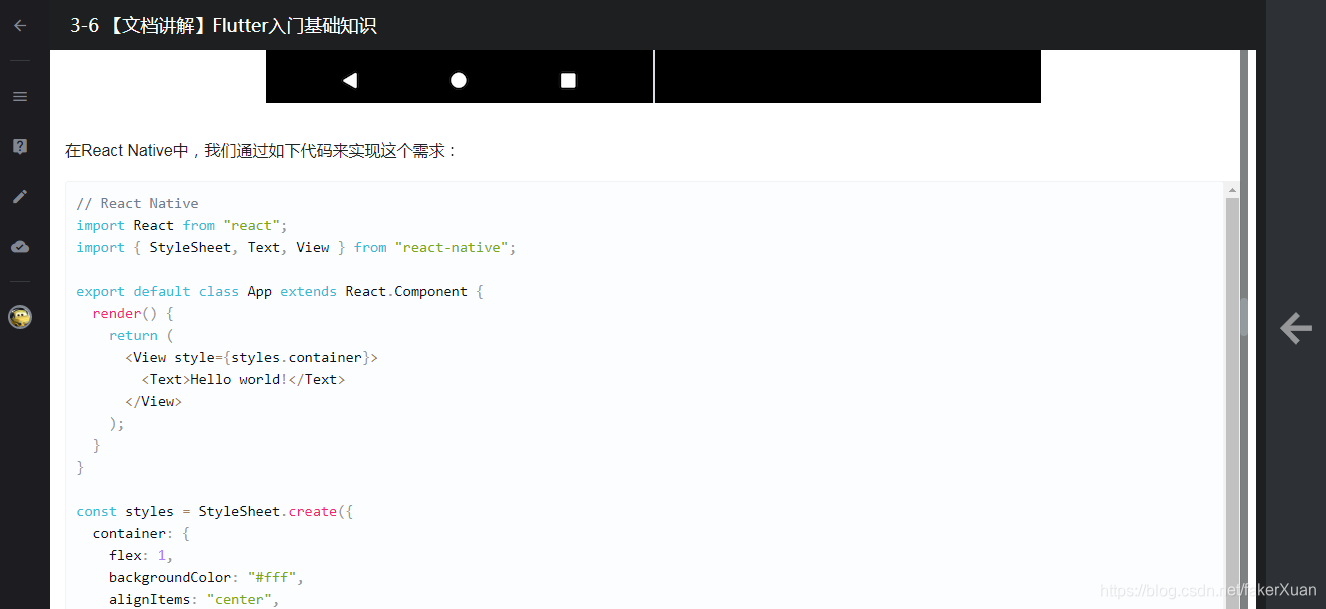Viewport: 1326px width, 609px height.
Task: Click the line 'export default class App extends React.Component {'
Action: pos(280,291)
